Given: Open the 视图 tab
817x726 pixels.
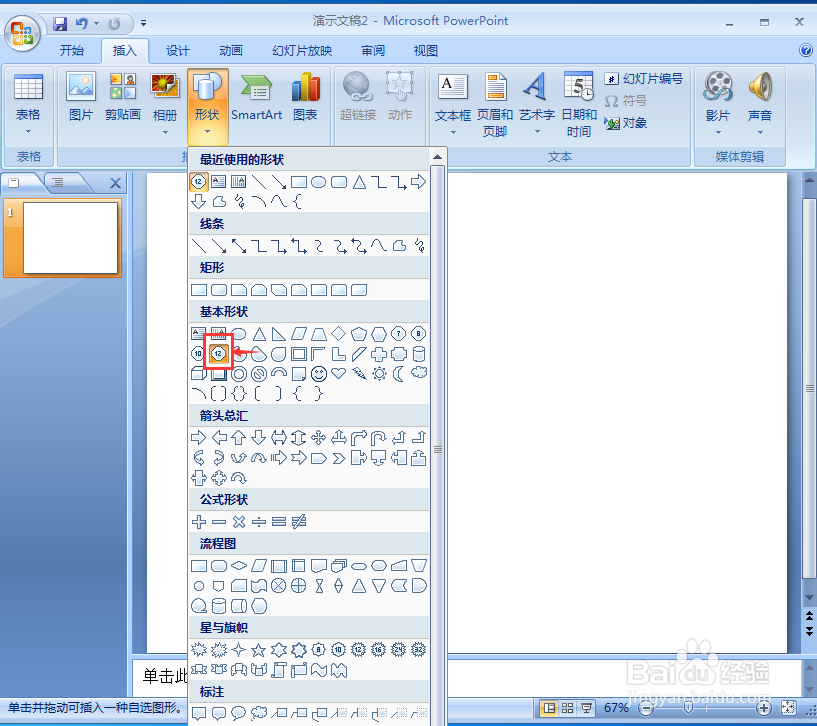Looking at the screenshot, I should point(426,51).
